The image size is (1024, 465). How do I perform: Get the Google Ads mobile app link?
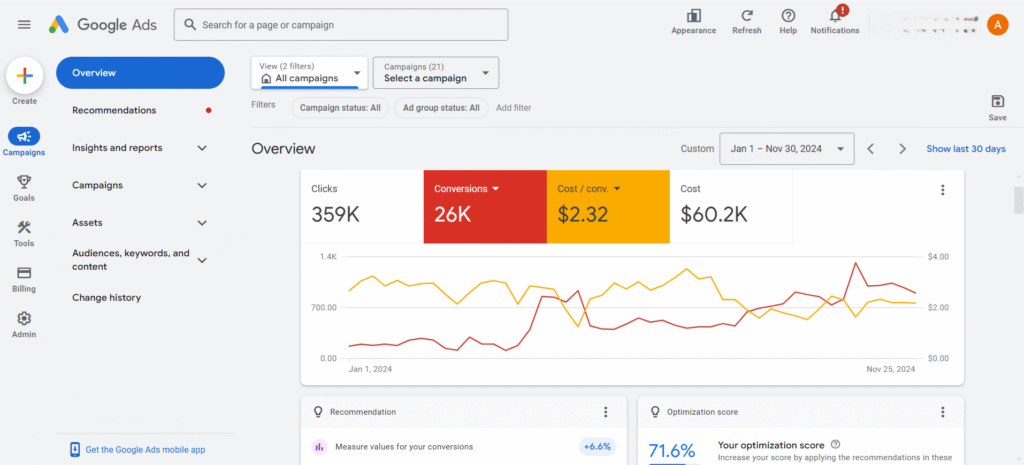[x=146, y=449]
